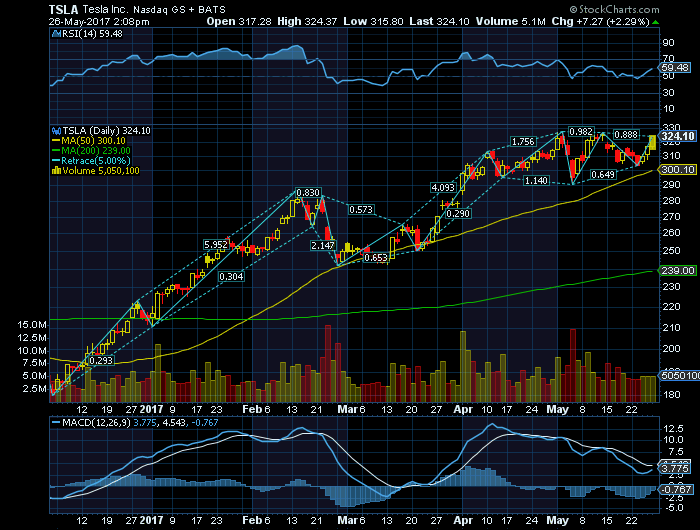
Task: Select the 'MA(50) 300.10' legend entry
Action: tap(93, 141)
